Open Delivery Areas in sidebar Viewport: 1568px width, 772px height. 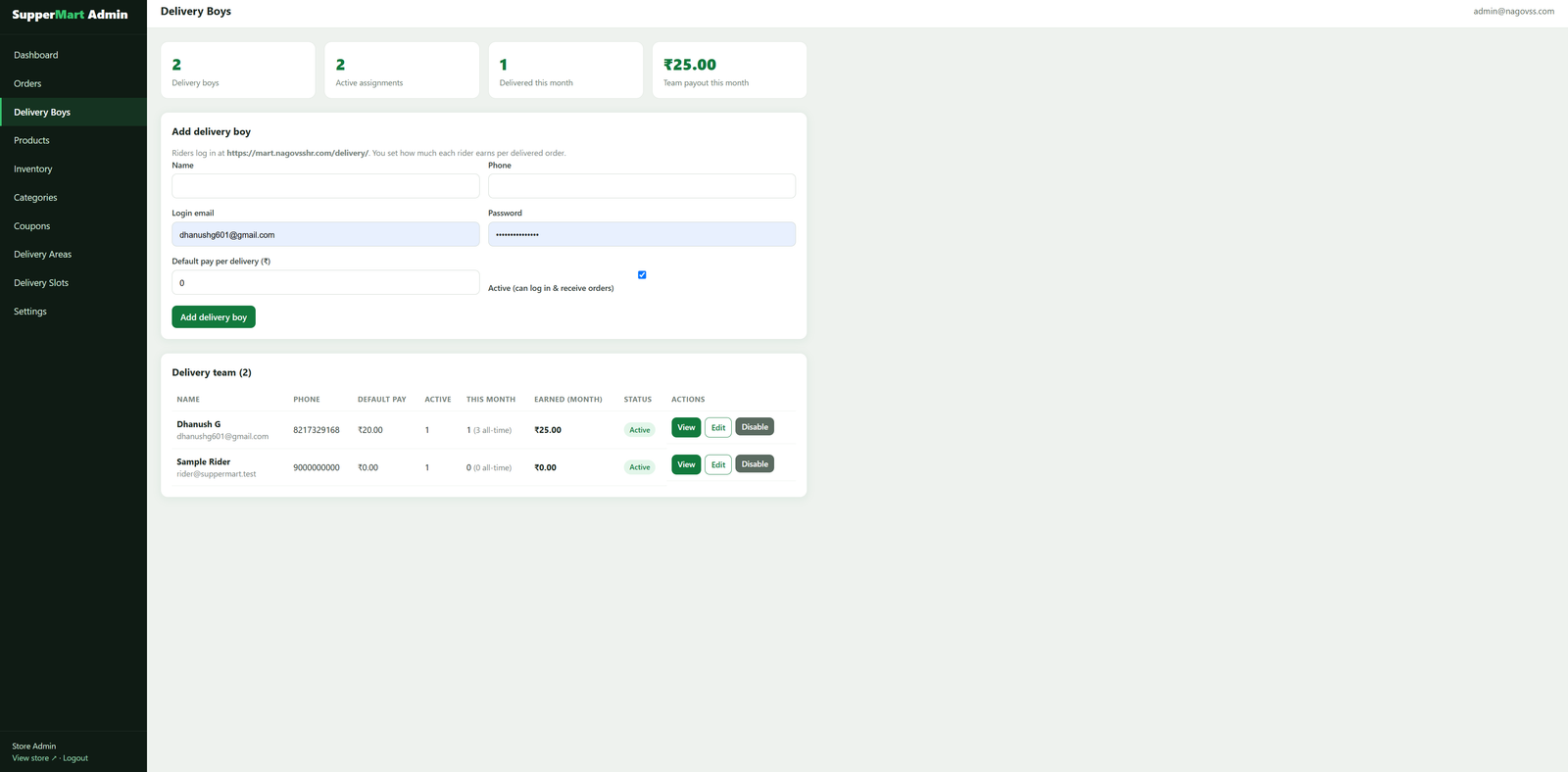coord(73,254)
